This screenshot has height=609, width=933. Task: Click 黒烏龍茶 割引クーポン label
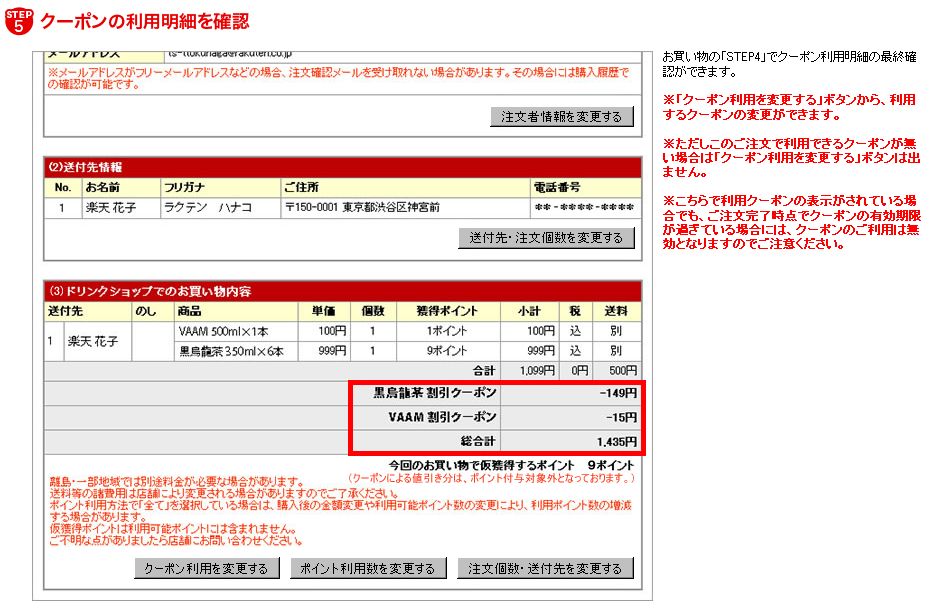(435, 393)
